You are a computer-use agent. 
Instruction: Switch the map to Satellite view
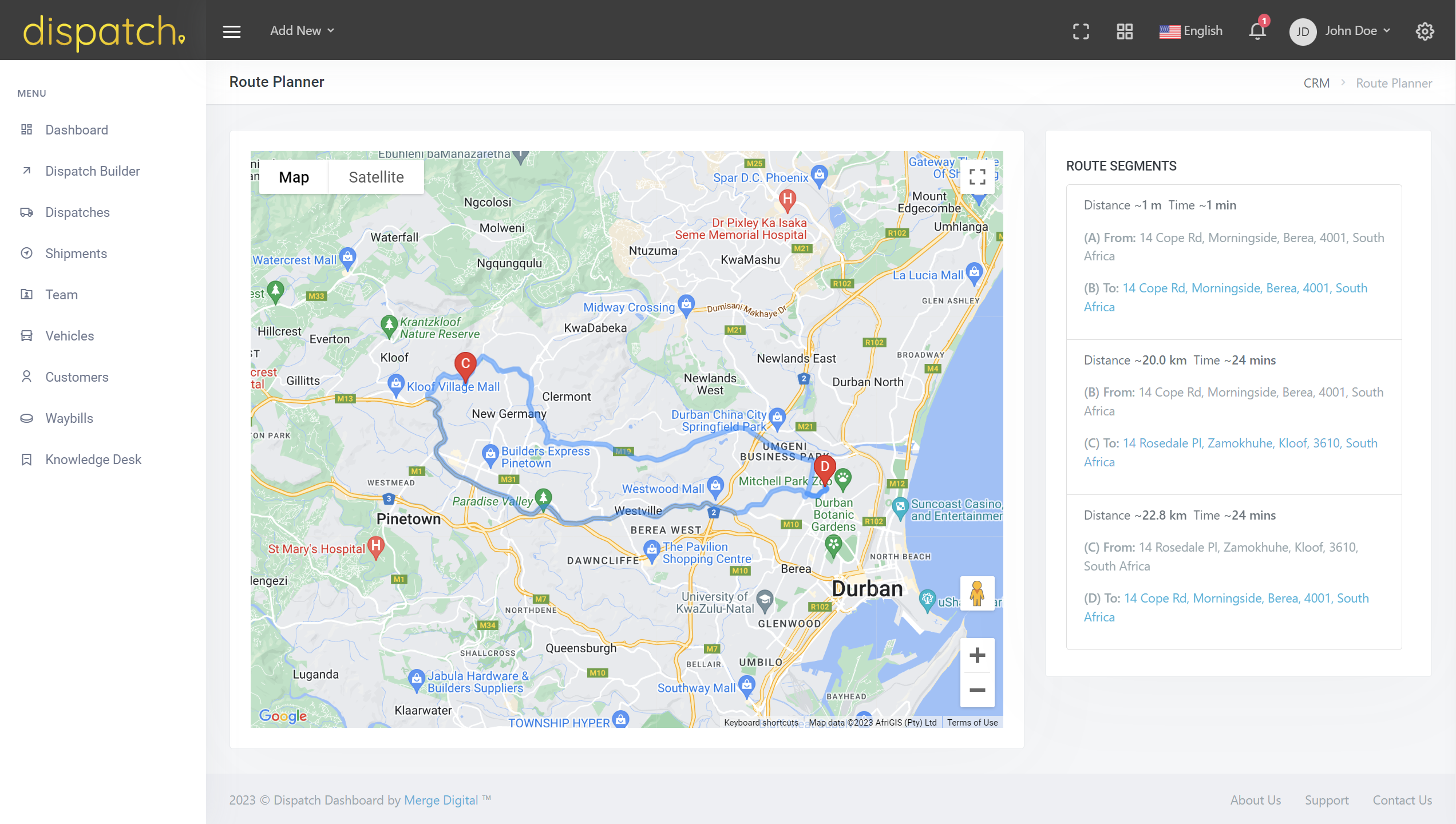click(x=375, y=177)
